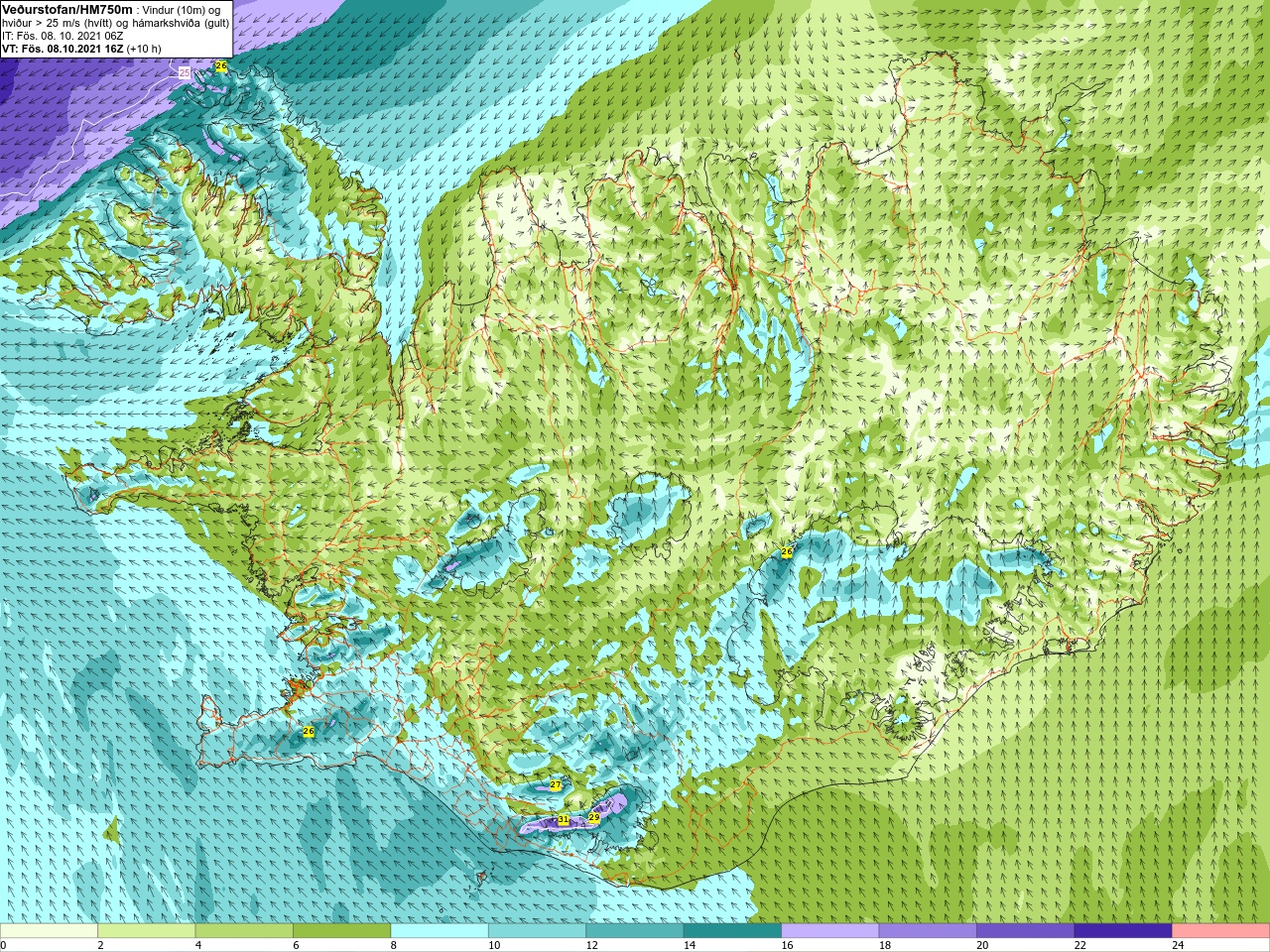Image resolution: width=1270 pixels, height=952 pixels.
Task: Click legend scale value 14
Action: 690,946
